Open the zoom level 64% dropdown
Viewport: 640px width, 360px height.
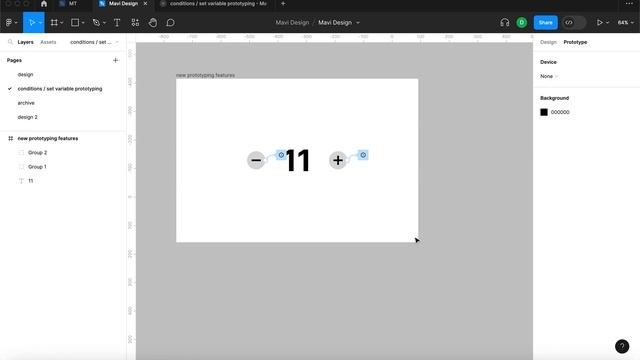(625, 23)
